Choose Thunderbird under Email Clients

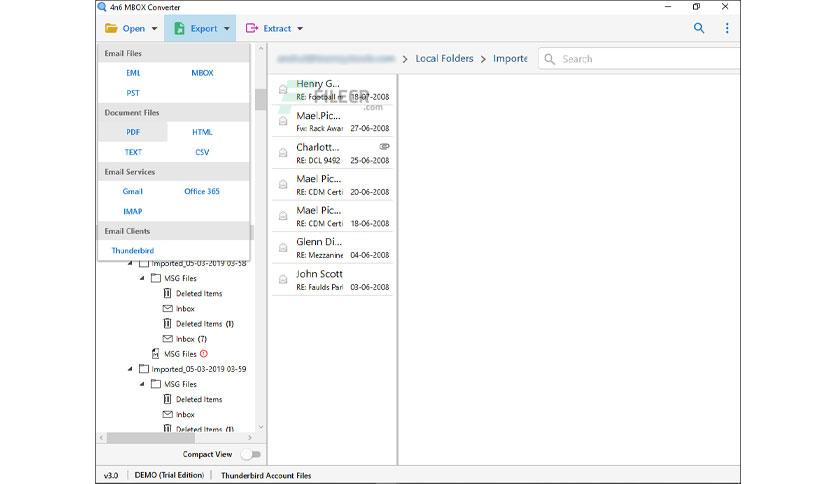pos(133,251)
